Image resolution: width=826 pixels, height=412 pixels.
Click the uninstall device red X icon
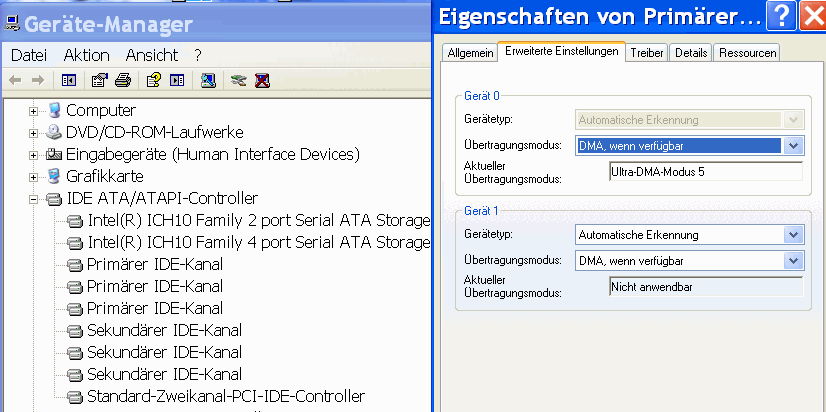click(262, 80)
